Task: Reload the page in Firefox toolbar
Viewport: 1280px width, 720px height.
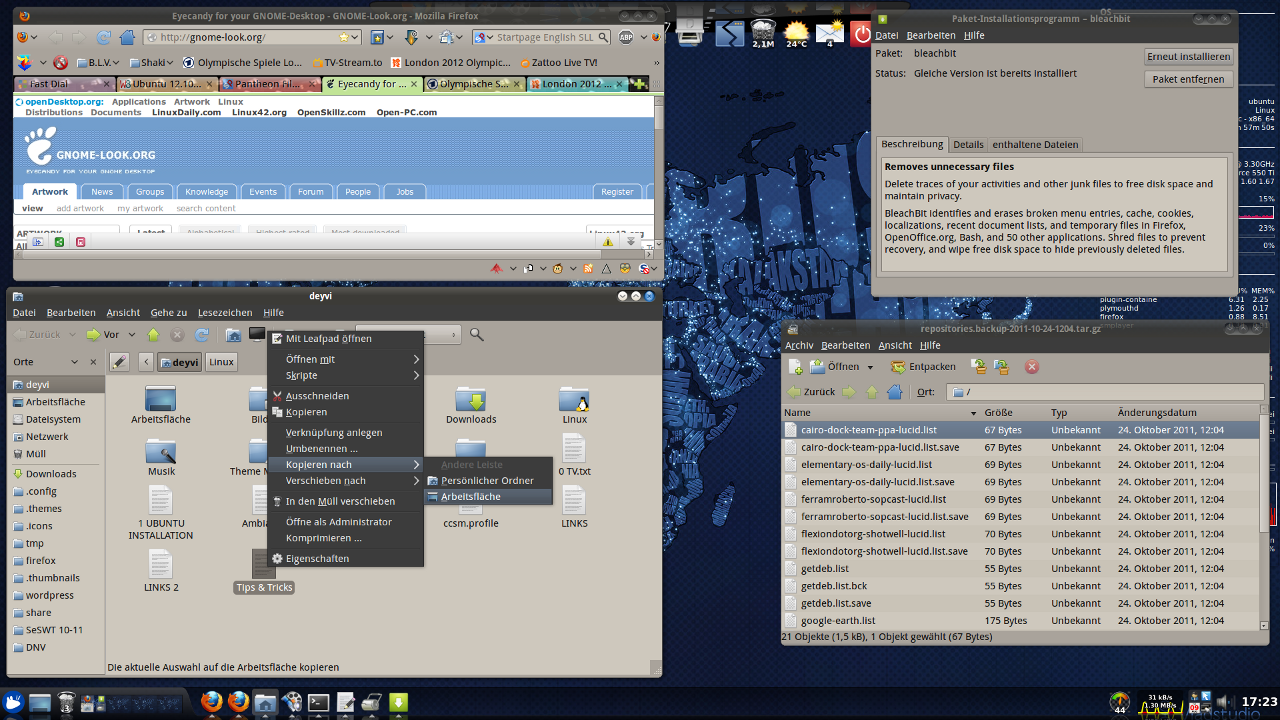Action: (104, 37)
